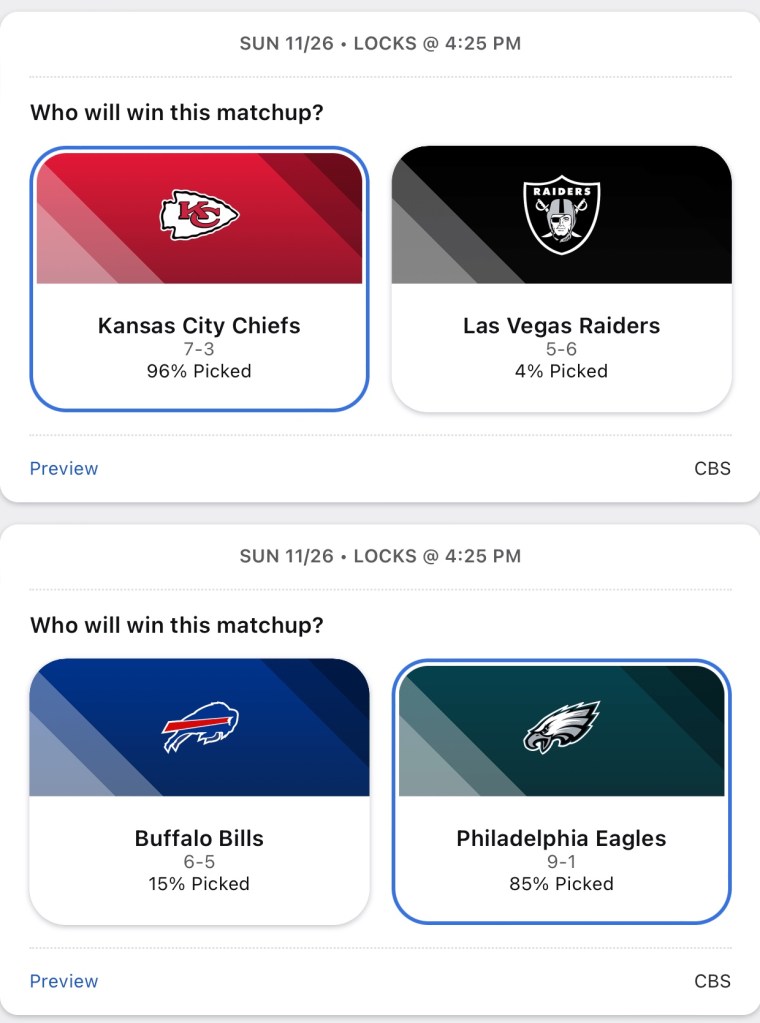
Task: Click the Raiders shield logo
Action: 561,216
